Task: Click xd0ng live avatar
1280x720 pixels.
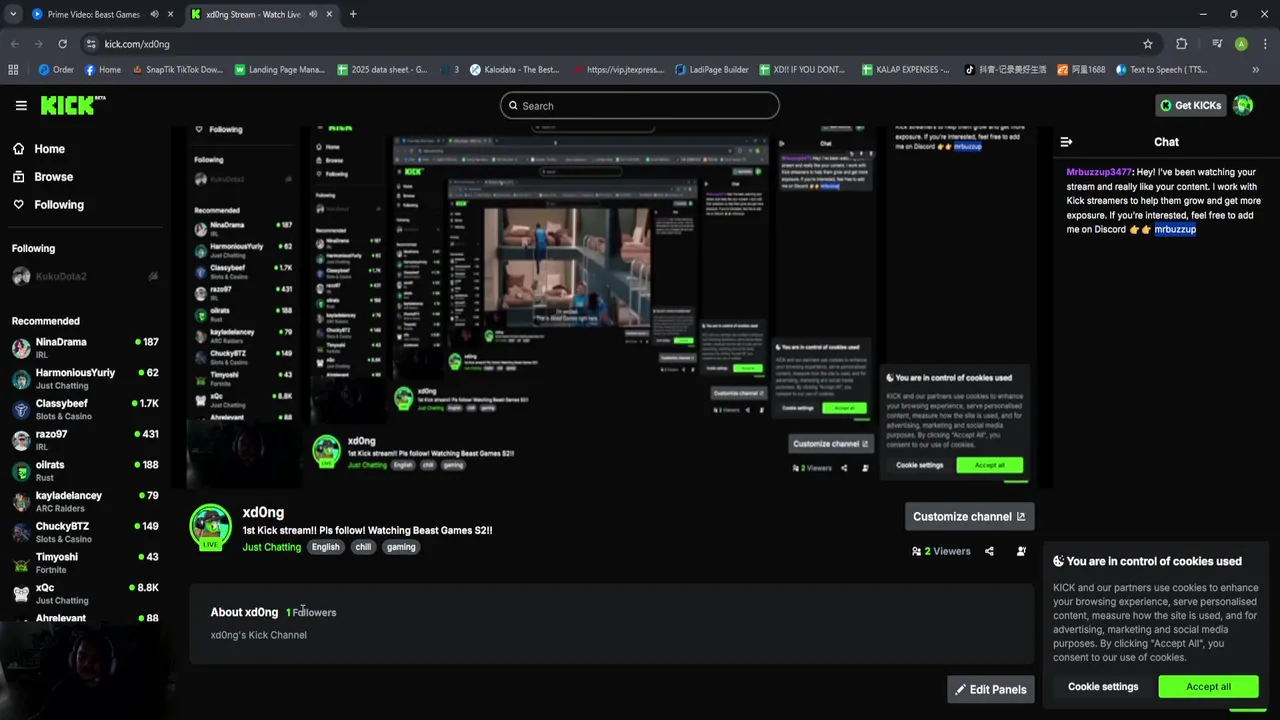Action: 211,527
